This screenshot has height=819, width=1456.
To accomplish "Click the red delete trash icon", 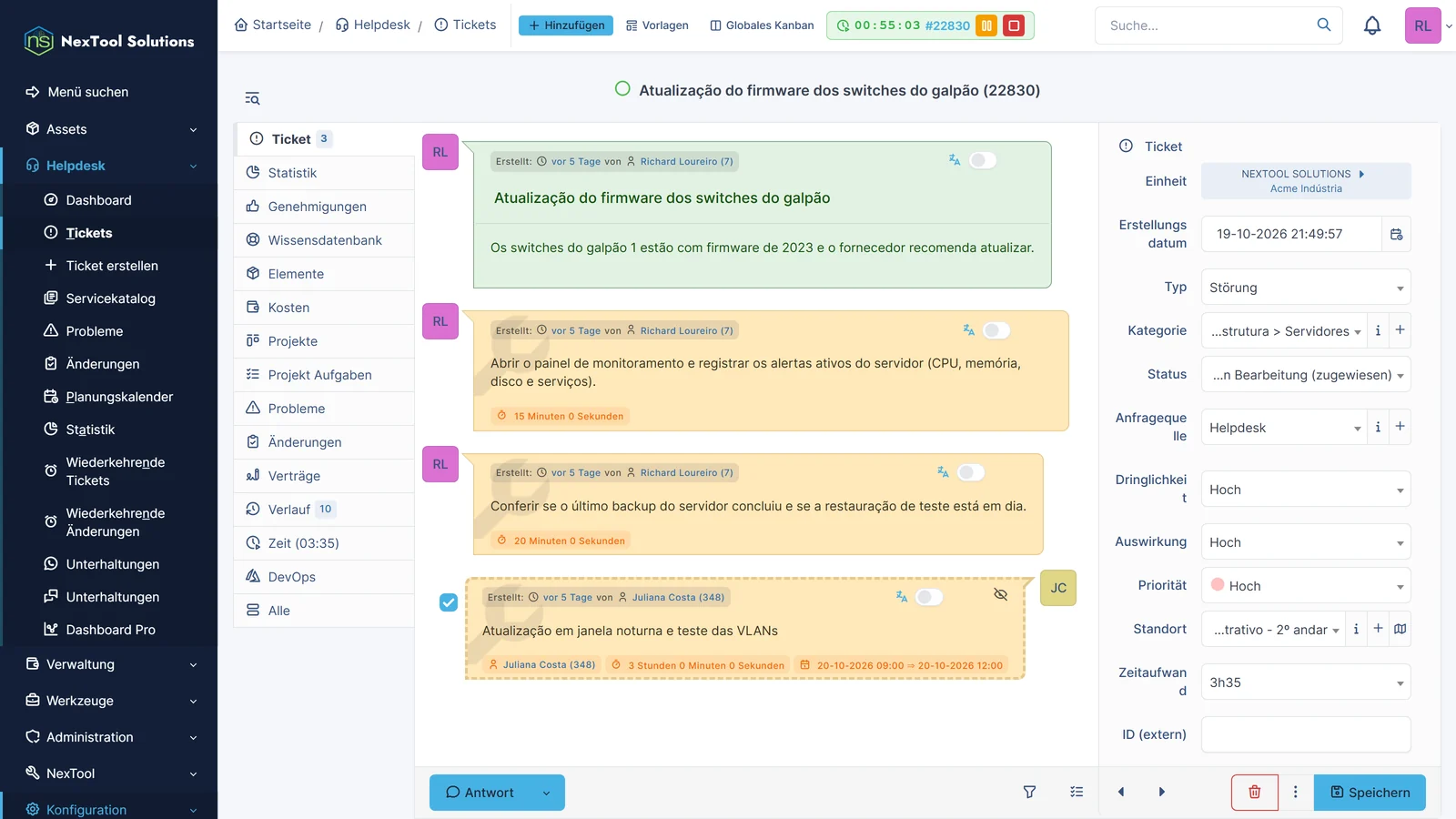I will click(x=1255, y=792).
